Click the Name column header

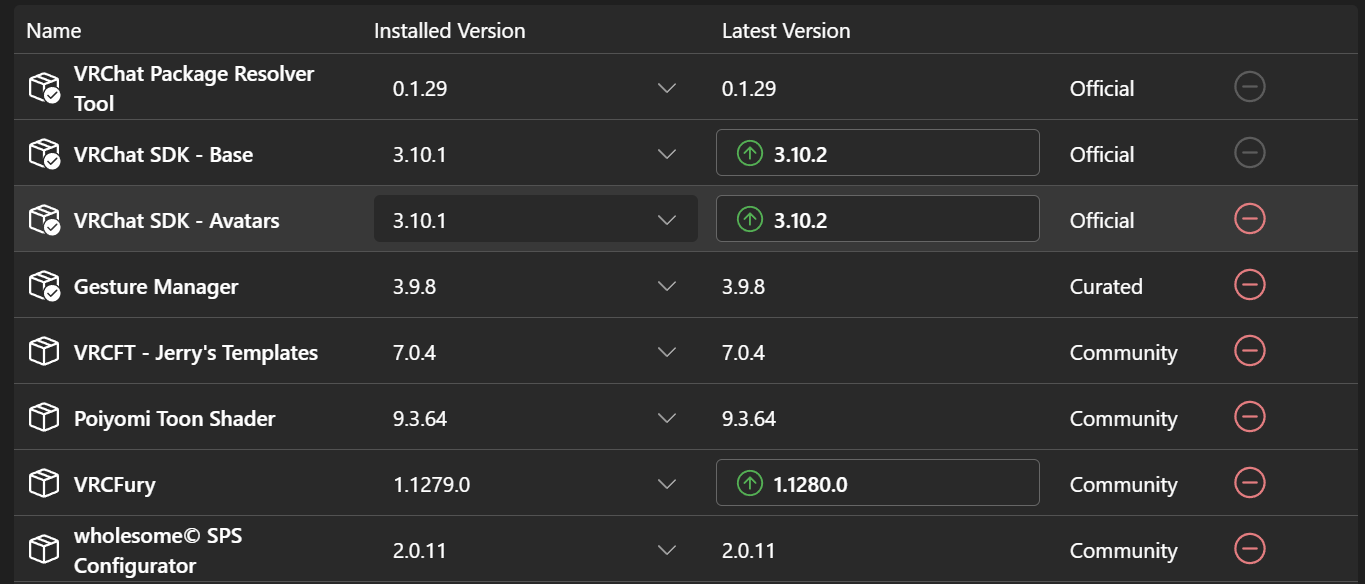(54, 31)
